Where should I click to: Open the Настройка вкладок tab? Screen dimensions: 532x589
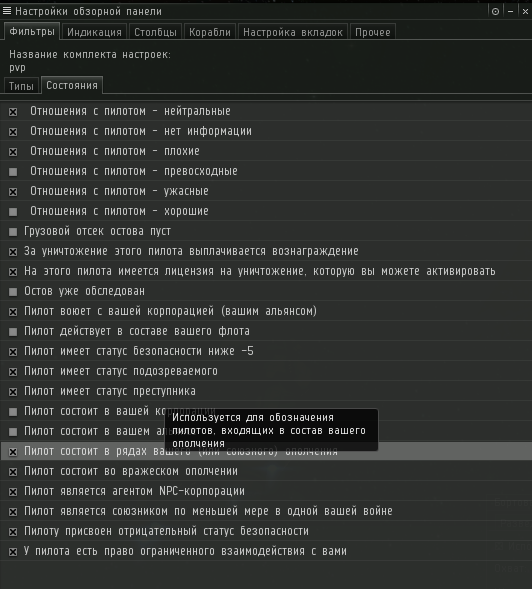tap(293, 32)
